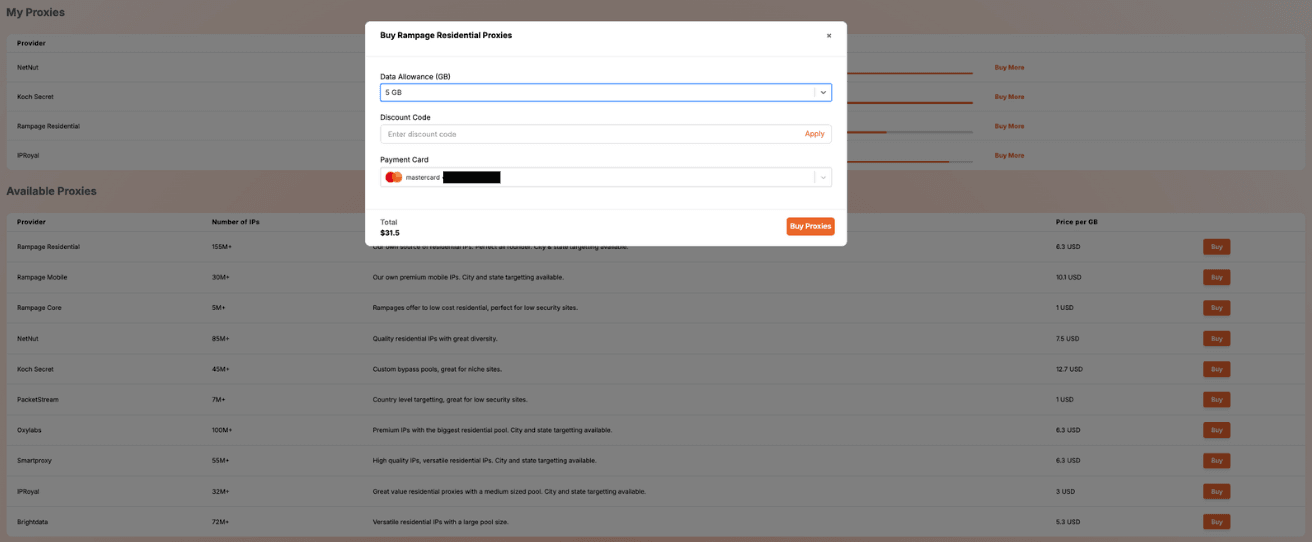This screenshot has height=542, width=1312.
Task: Click NetNut in the My Proxies list
Action: pos(28,68)
